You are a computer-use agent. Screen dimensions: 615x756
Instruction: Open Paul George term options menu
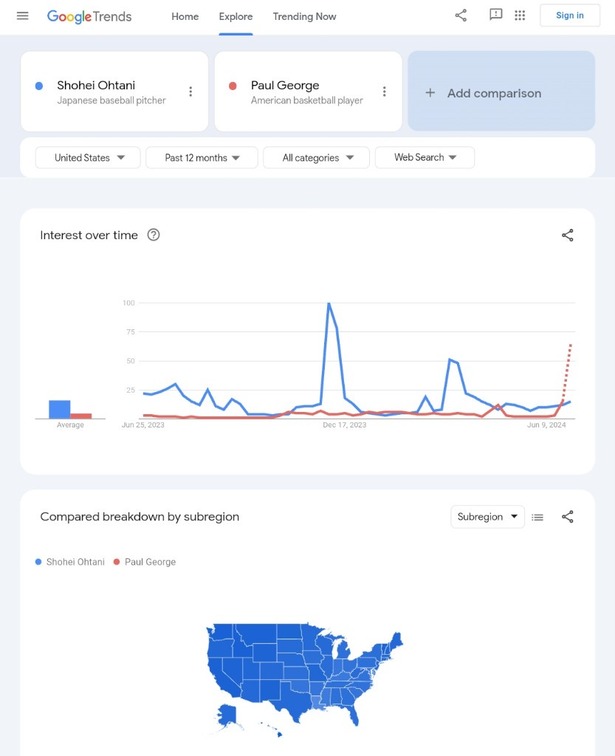click(x=384, y=92)
